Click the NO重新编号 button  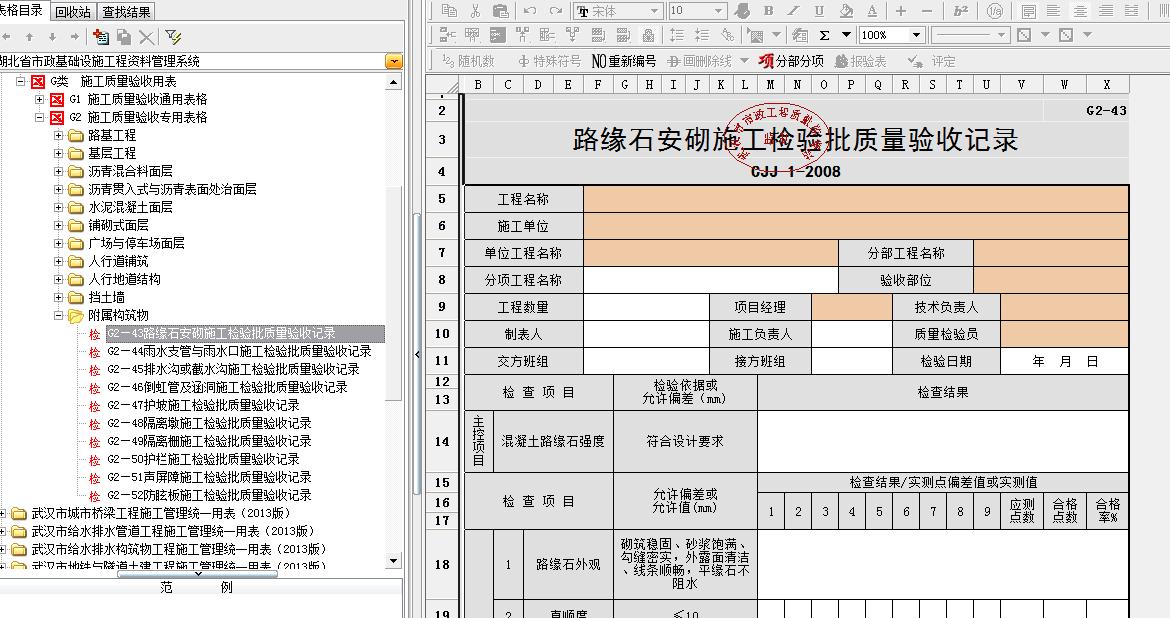point(625,61)
